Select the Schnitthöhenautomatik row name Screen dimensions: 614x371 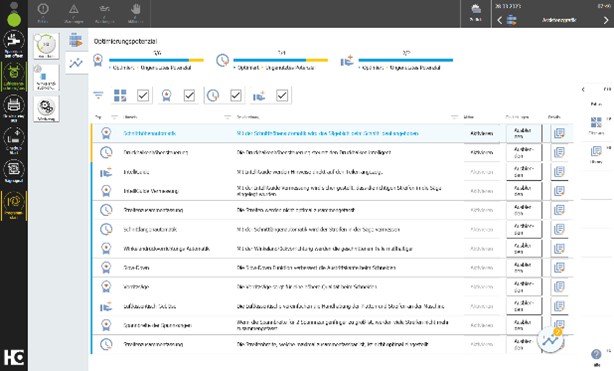click(x=150, y=133)
